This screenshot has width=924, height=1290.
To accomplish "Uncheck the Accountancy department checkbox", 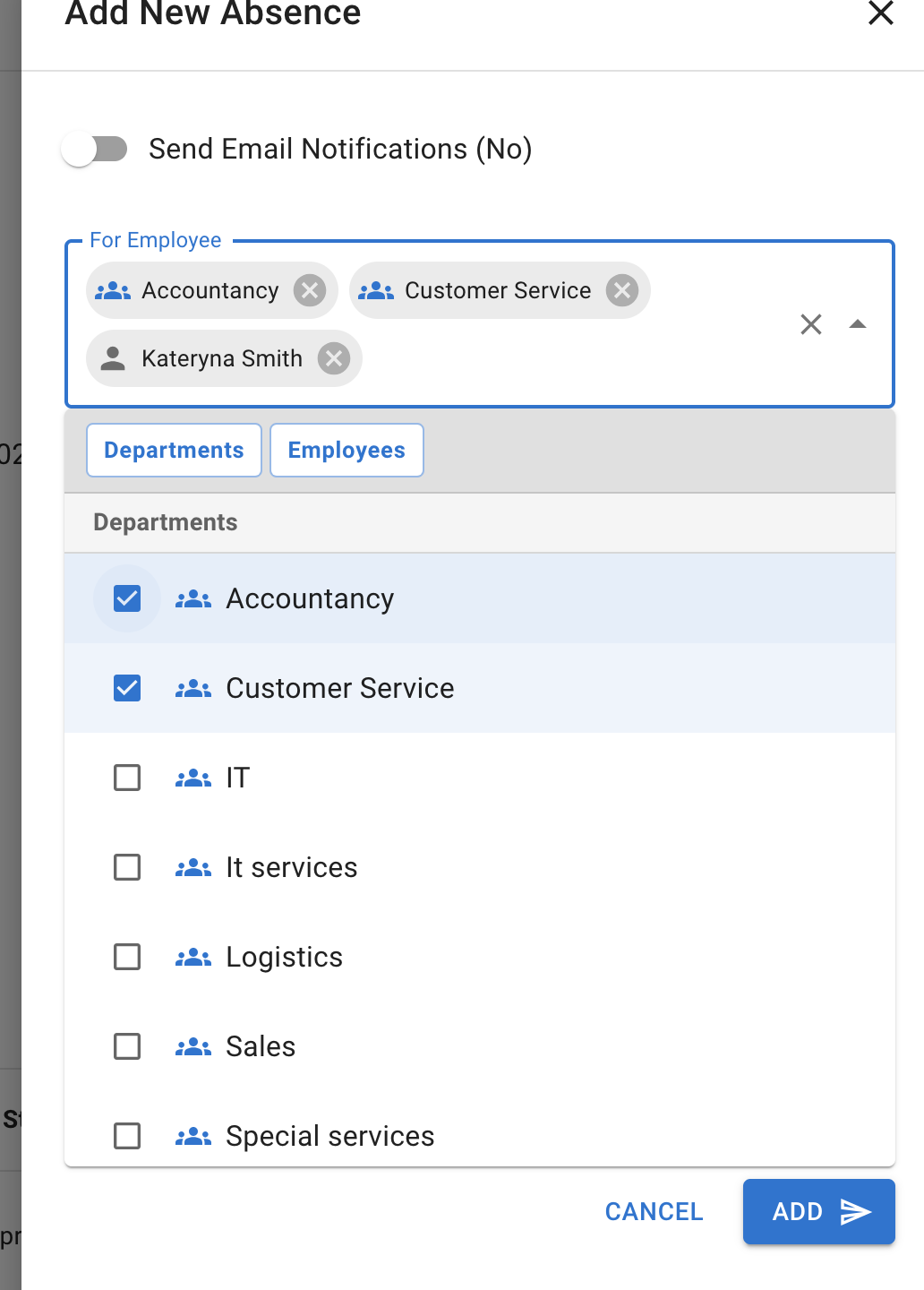I will [127, 598].
